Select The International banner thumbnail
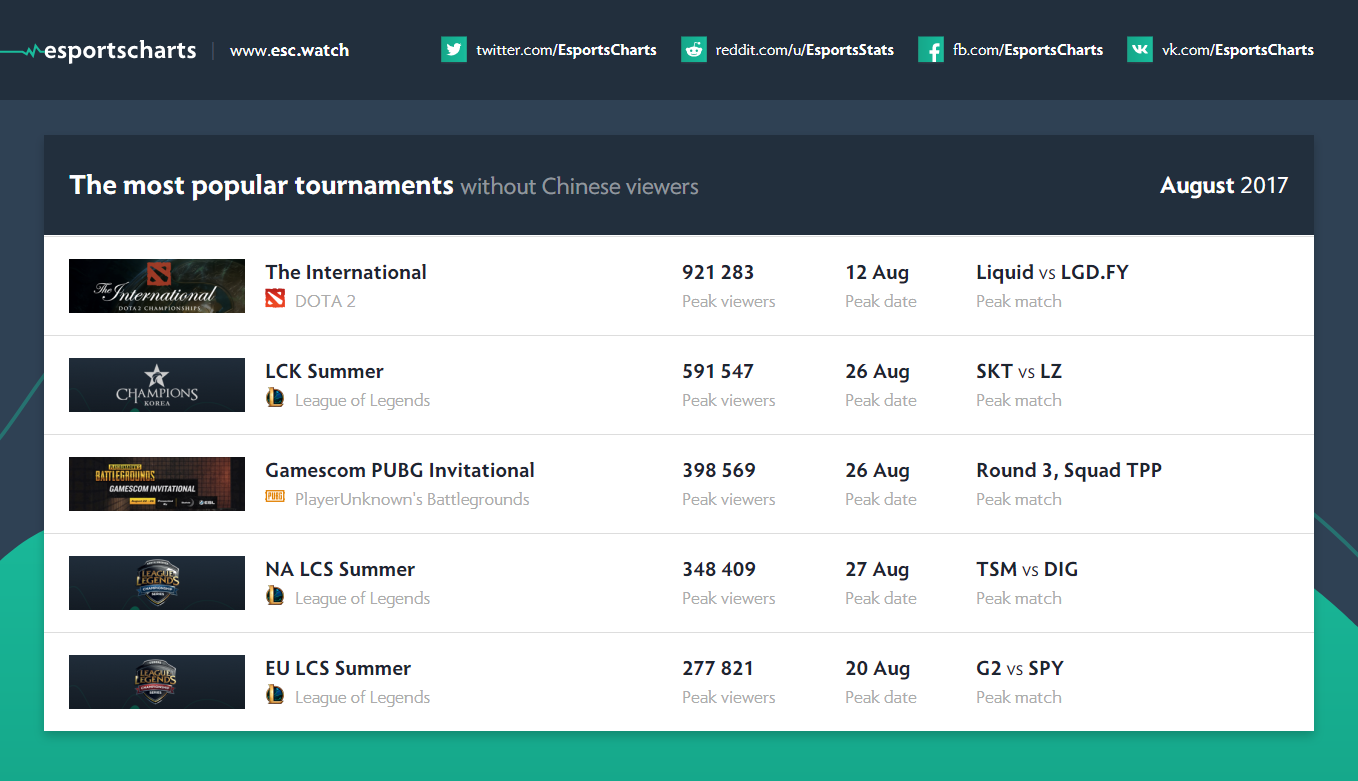 (x=157, y=286)
